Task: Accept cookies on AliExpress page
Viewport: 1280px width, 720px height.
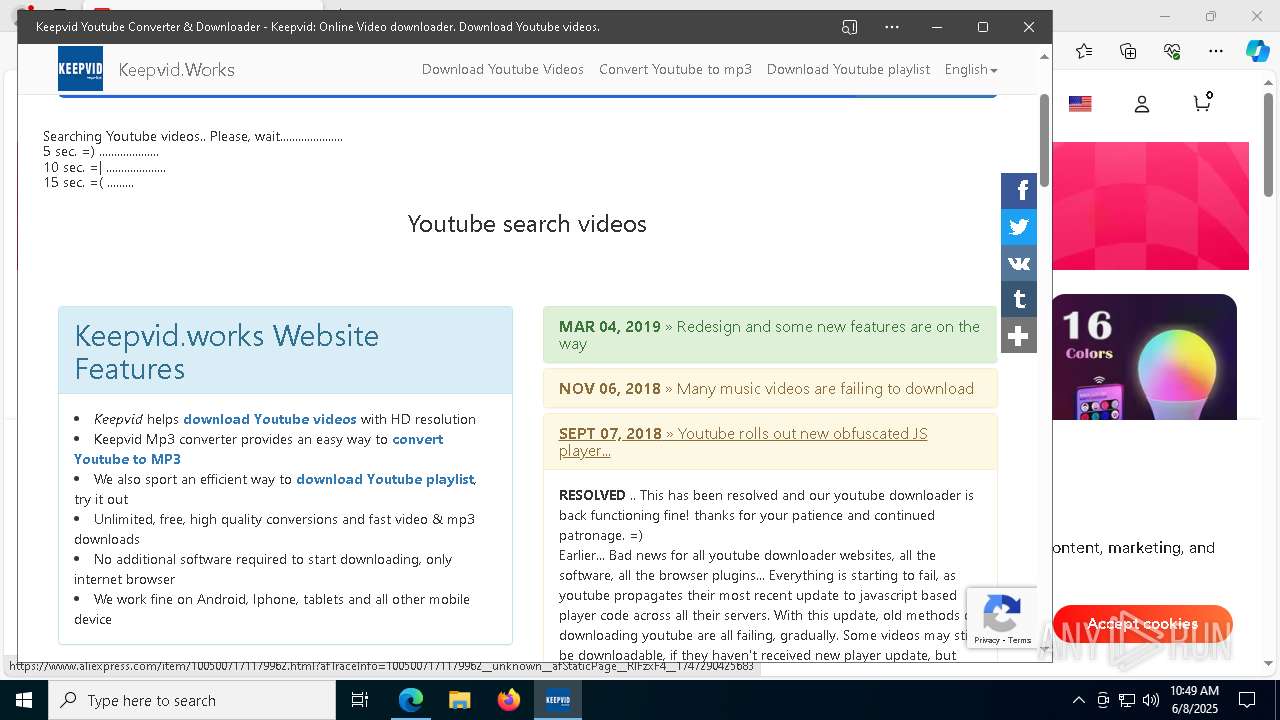Action: pyautogui.click(x=1142, y=624)
